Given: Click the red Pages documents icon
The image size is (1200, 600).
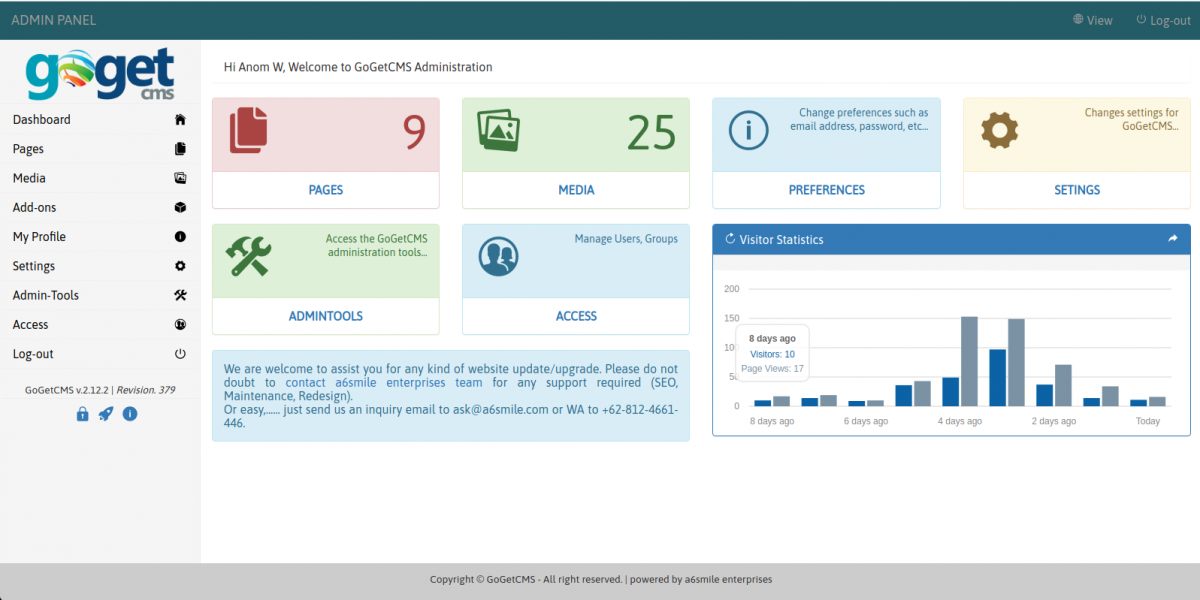Looking at the screenshot, I should click(x=249, y=131).
